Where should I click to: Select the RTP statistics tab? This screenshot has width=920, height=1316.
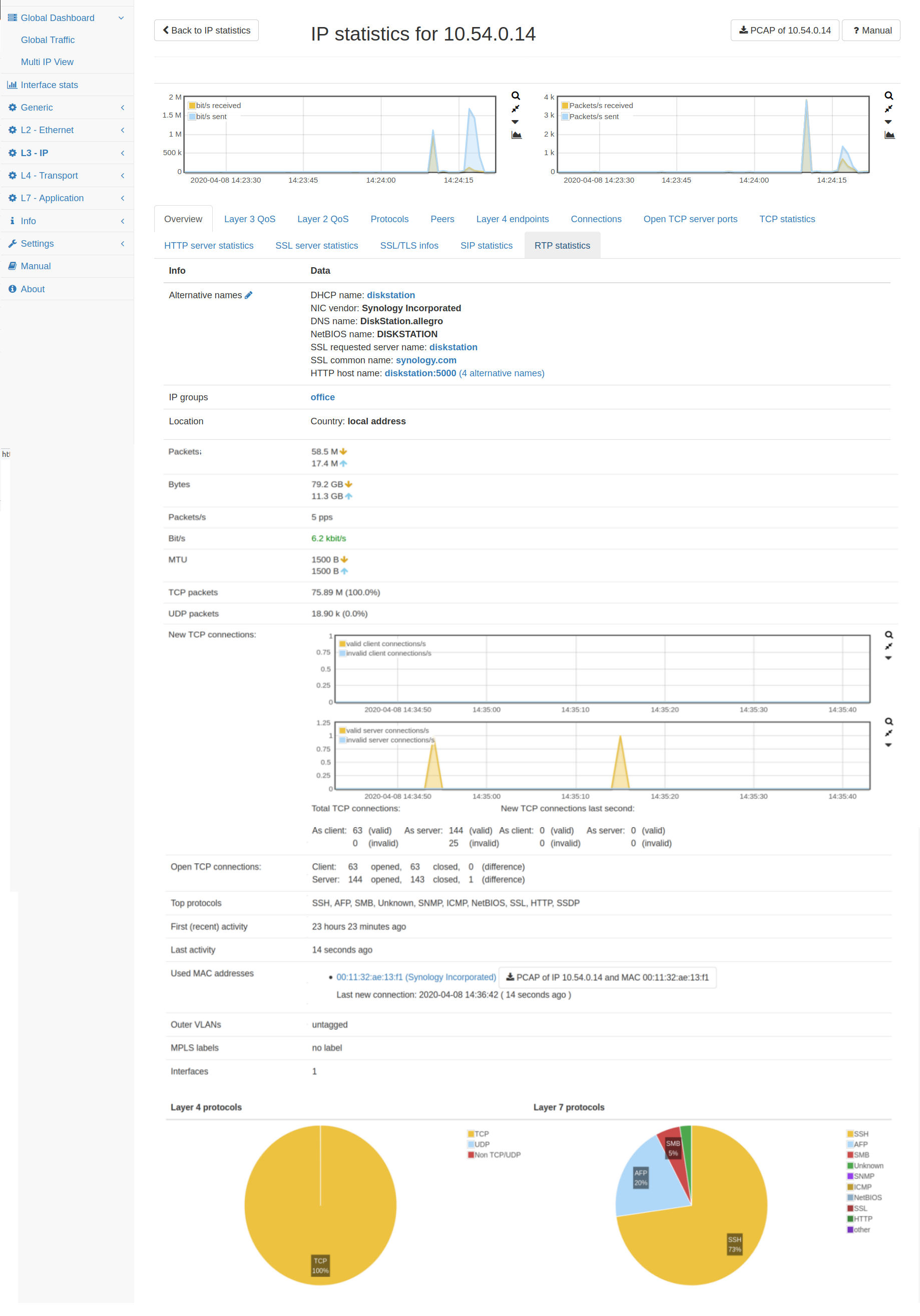(562, 245)
